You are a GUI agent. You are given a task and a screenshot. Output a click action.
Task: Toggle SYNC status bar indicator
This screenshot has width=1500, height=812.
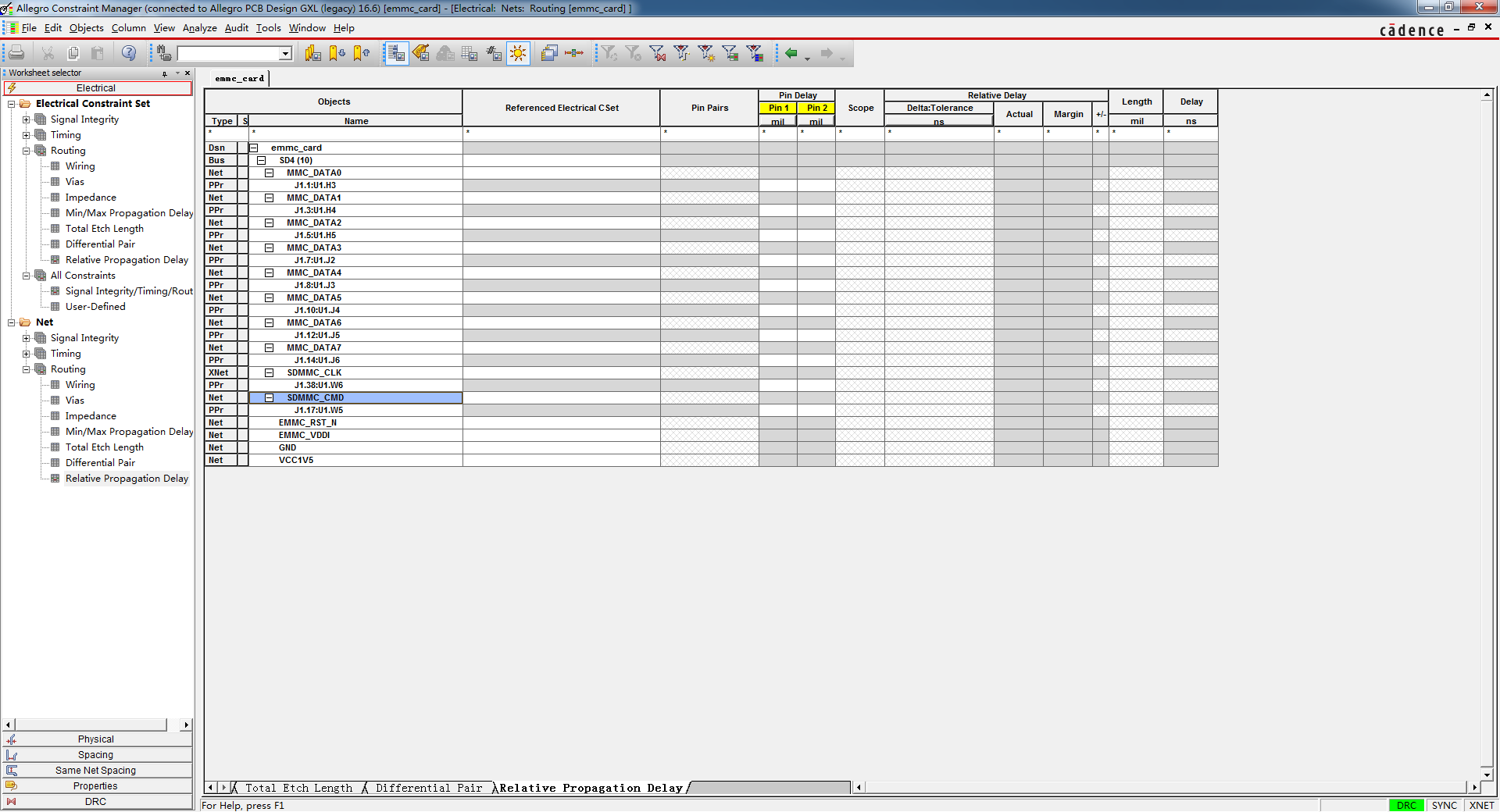(x=1445, y=805)
